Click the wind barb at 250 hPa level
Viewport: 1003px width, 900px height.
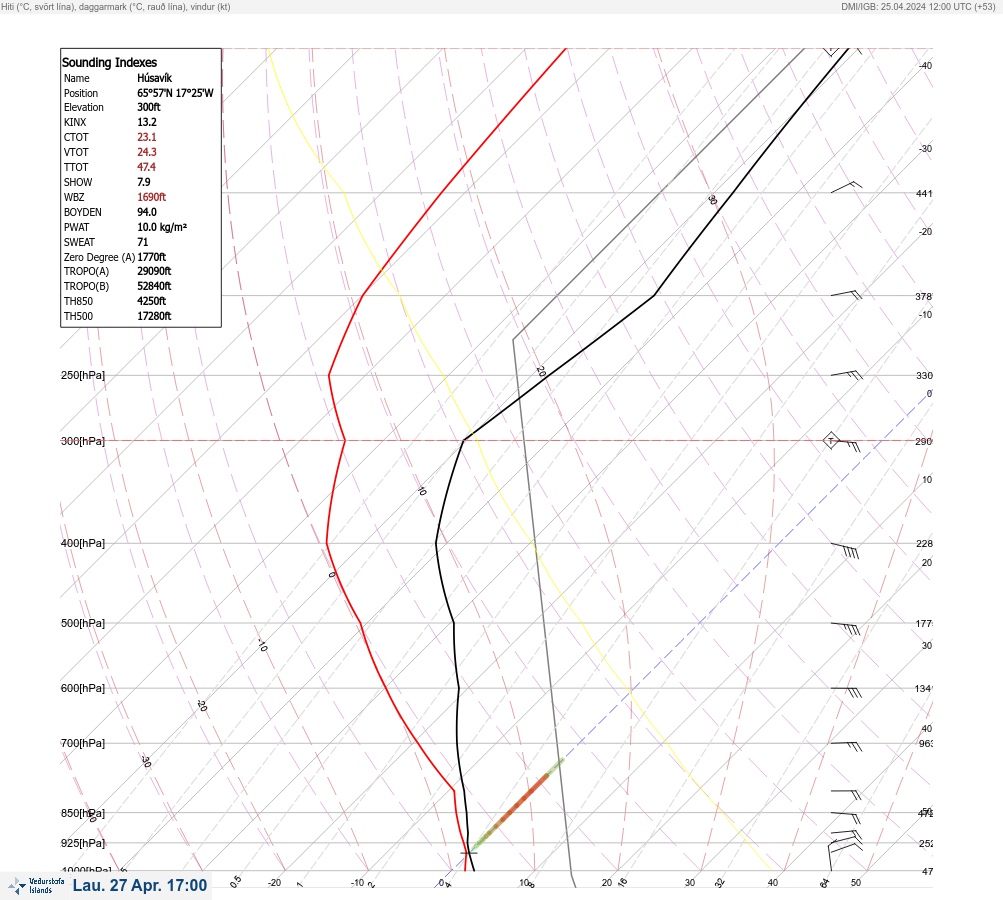(846, 374)
